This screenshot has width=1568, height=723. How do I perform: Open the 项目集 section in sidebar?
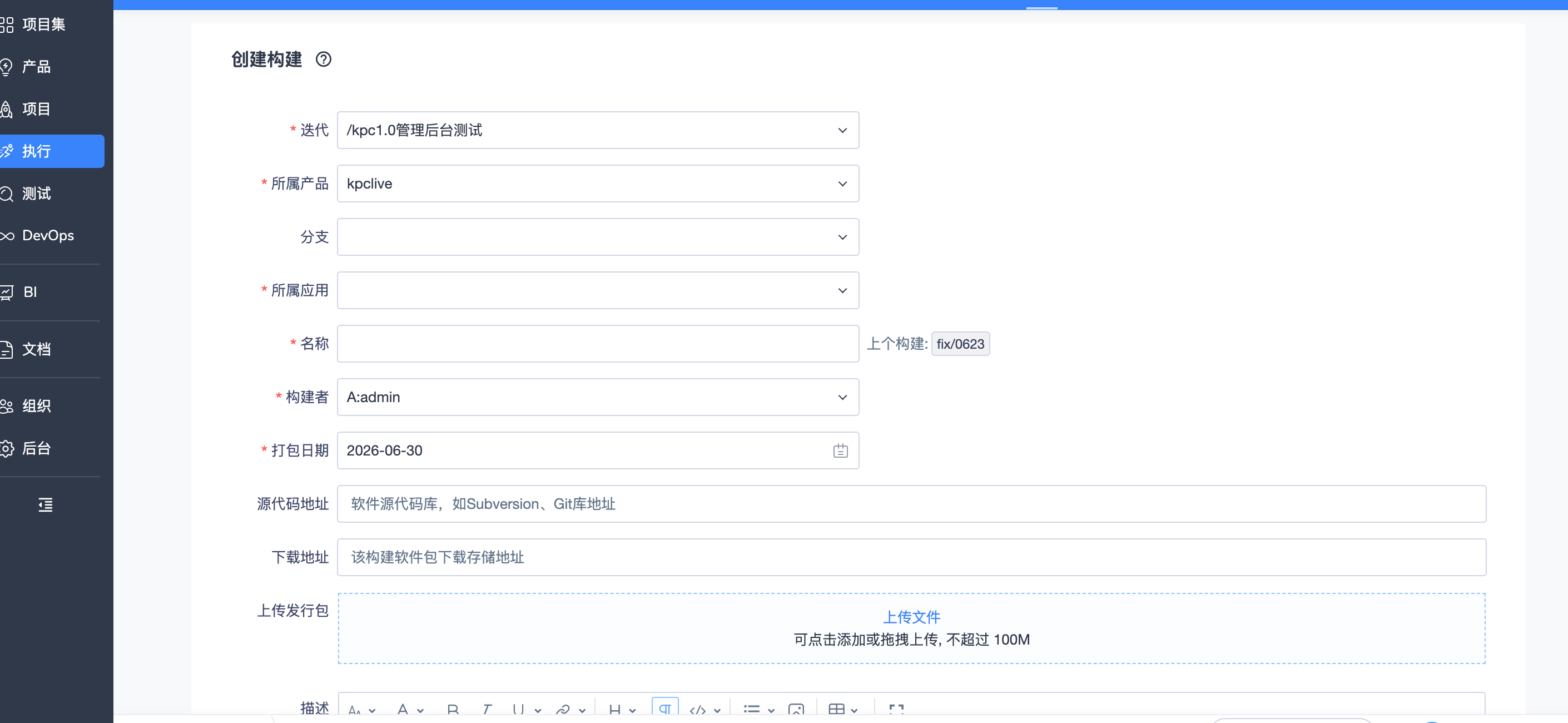tap(44, 24)
